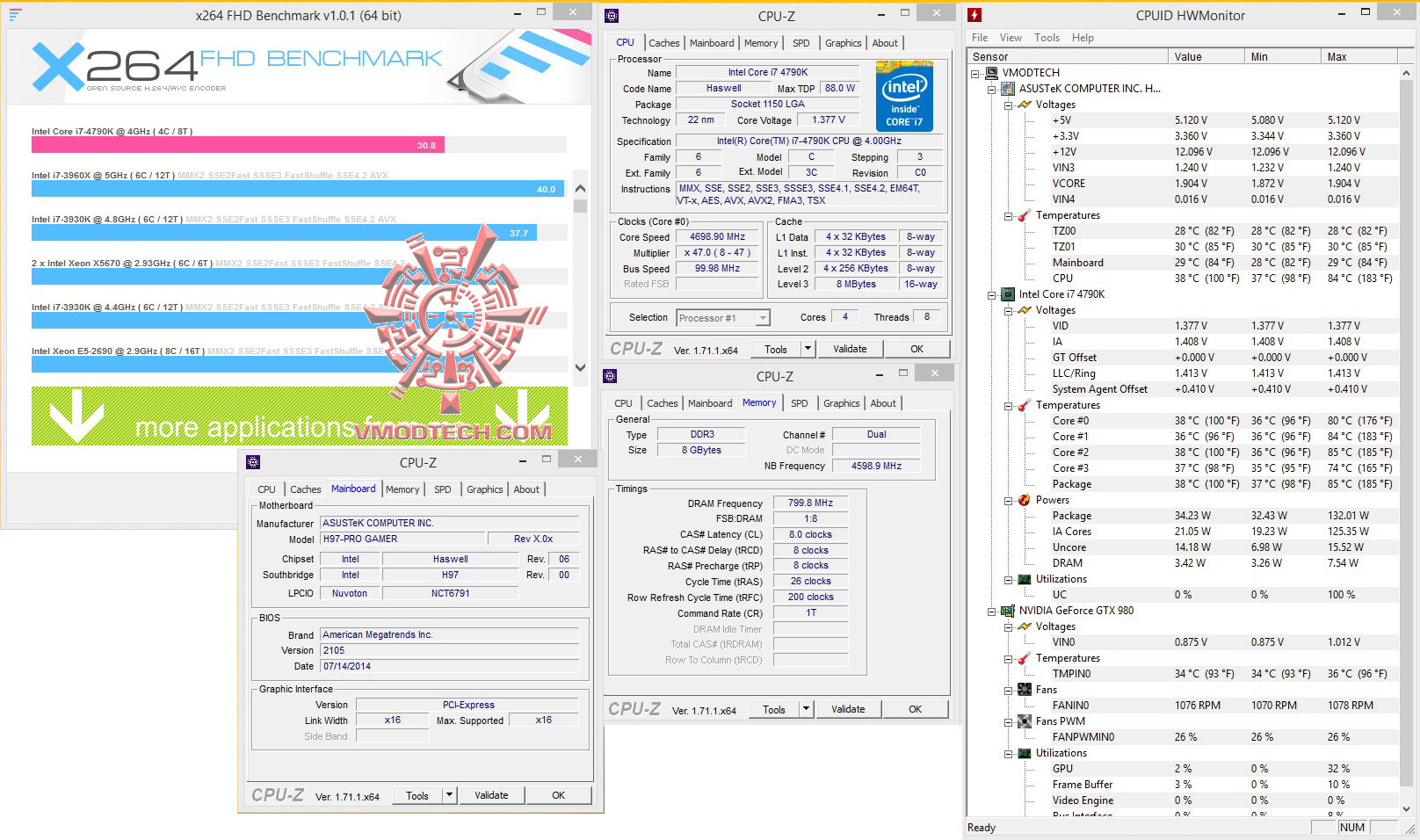The image size is (1420, 840).
Task: Open the Processor #1 selection dropdown in CPU-Z
Action: coord(763,318)
